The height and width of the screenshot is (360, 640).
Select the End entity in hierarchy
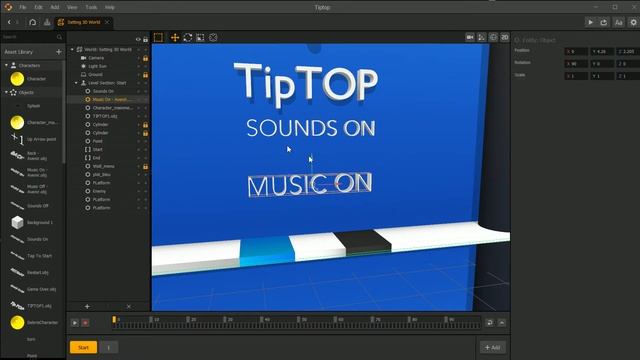[x=96, y=158]
